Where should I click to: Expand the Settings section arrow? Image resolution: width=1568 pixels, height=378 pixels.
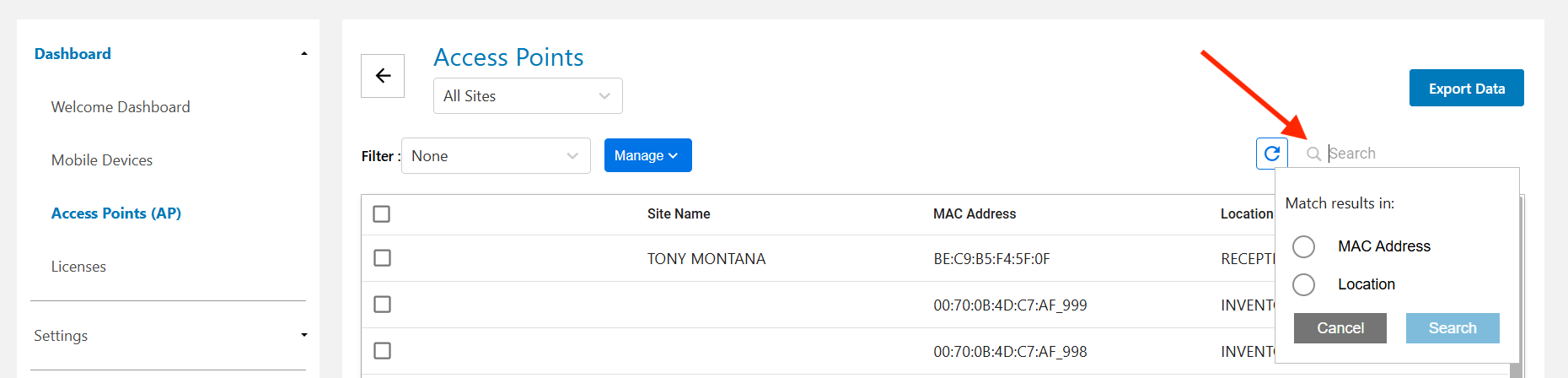(x=304, y=335)
